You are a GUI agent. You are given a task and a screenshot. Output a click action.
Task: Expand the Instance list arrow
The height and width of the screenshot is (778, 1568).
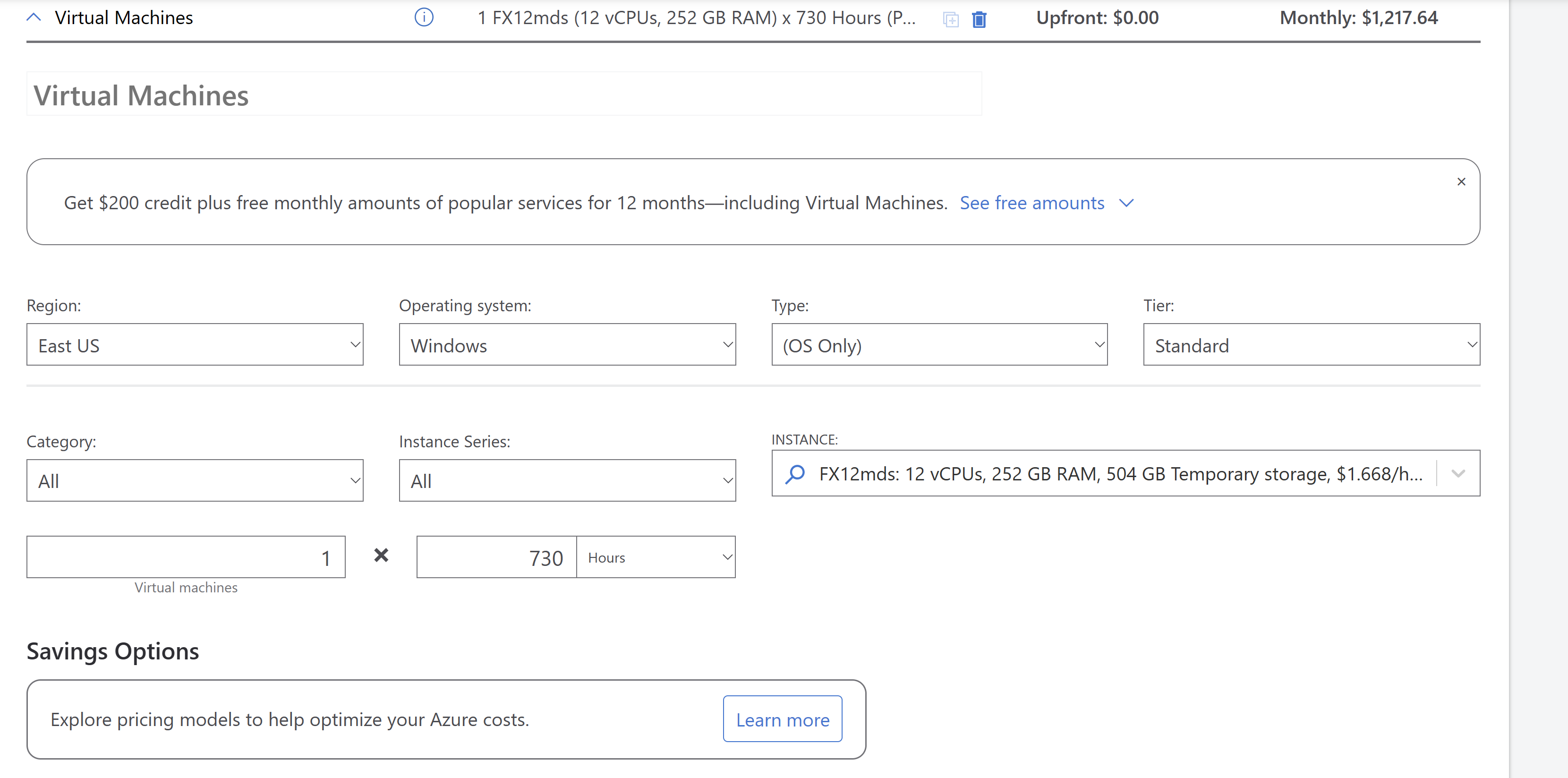(x=1458, y=474)
